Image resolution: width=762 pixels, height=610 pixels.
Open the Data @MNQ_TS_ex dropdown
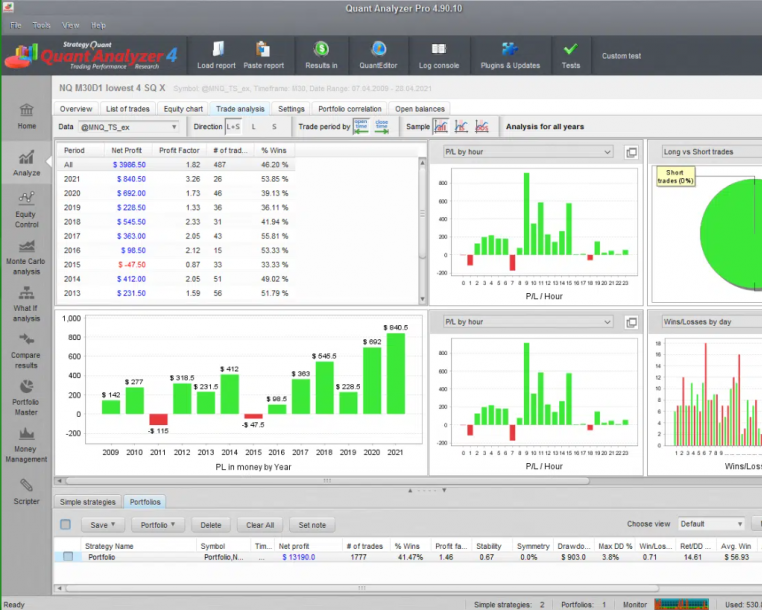coord(129,127)
